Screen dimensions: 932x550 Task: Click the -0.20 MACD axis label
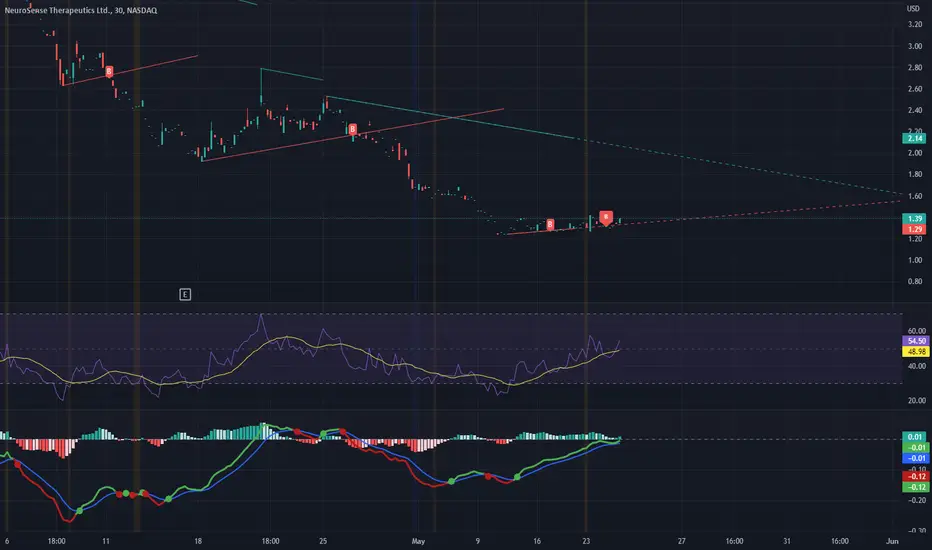916,500
